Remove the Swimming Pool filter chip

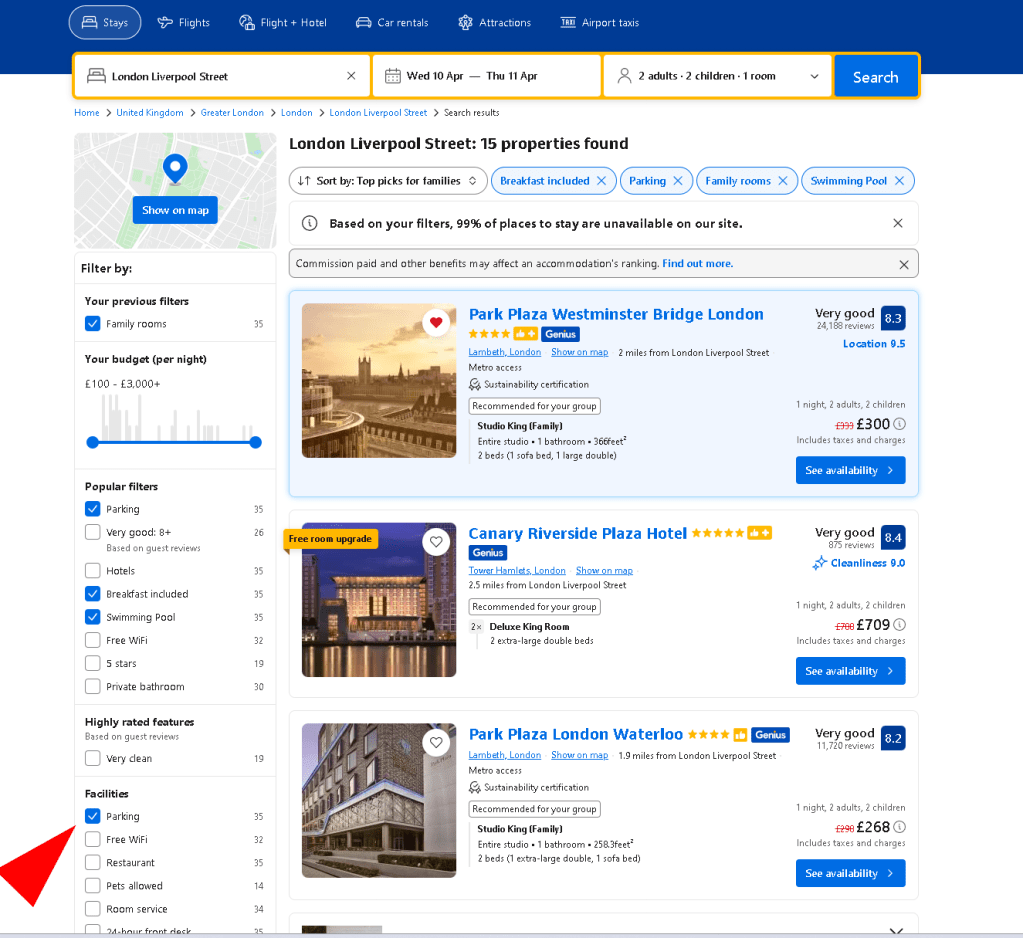(x=900, y=181)
